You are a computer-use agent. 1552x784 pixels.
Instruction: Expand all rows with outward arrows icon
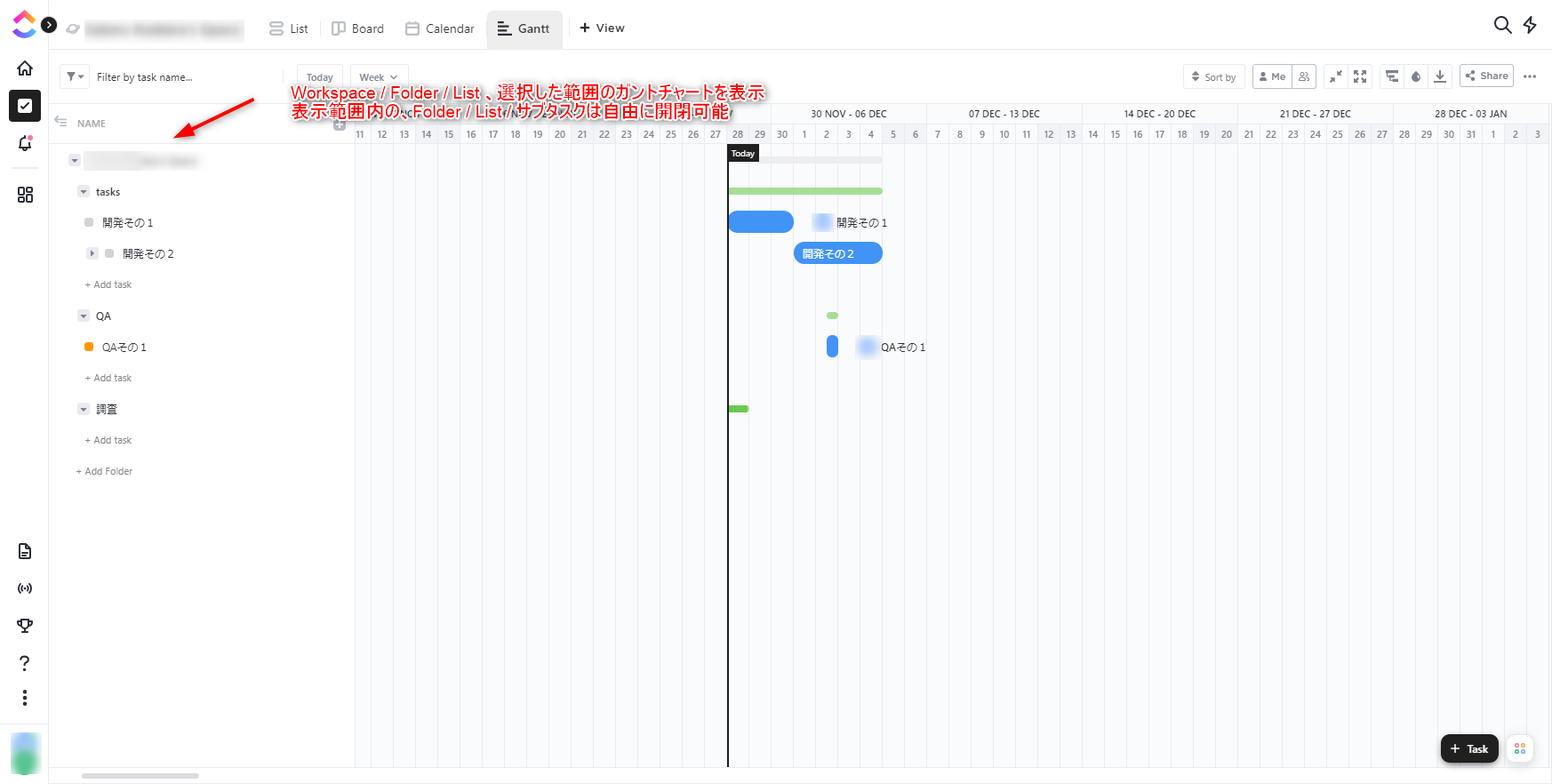coord(1360,76)
